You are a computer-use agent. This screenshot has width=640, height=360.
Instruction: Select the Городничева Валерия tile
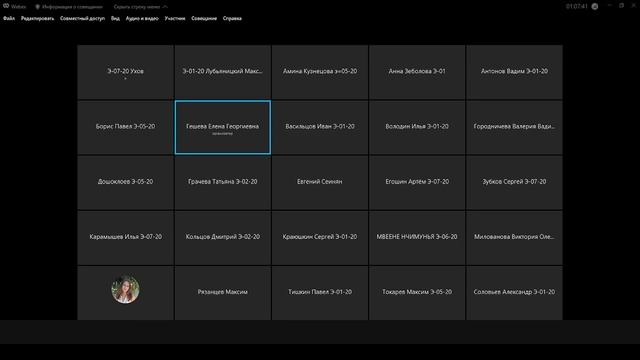[x=514, y=127]
